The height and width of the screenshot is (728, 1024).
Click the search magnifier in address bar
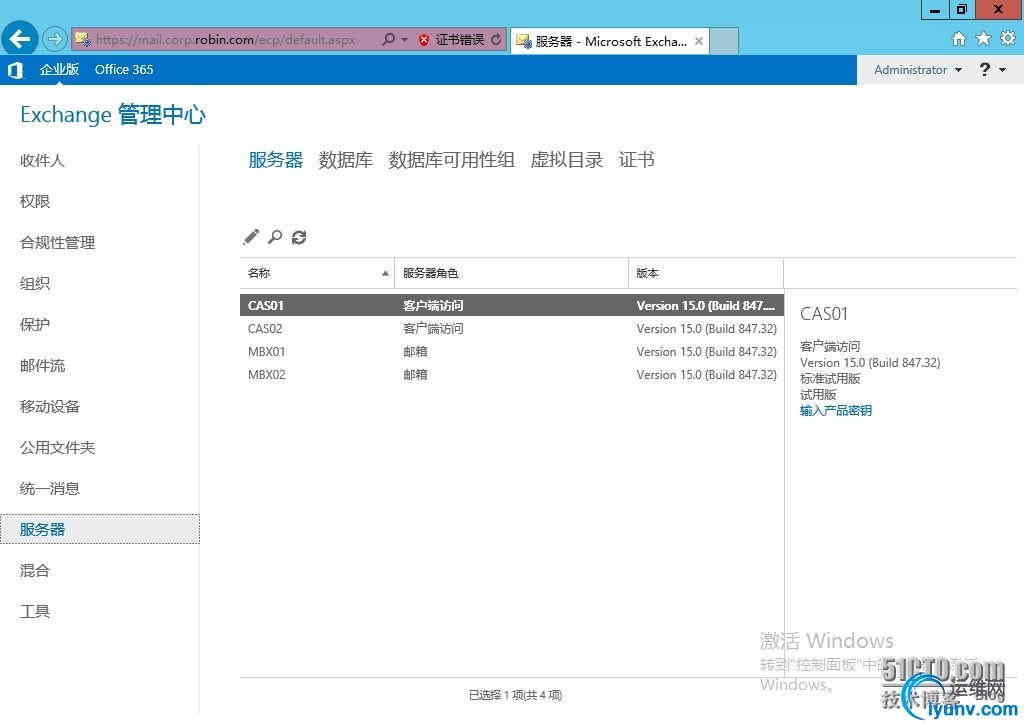coord(389,39)
